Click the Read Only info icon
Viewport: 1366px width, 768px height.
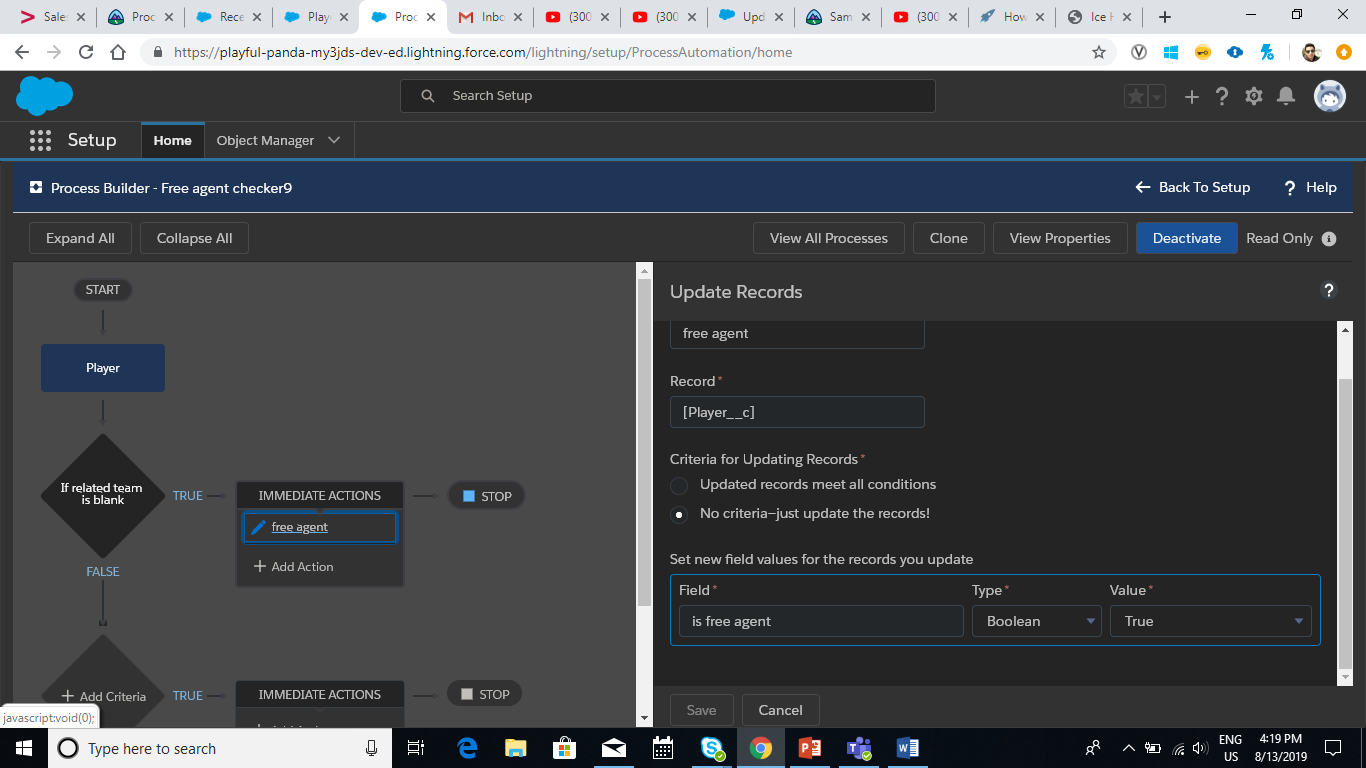pyautogui.click(x=1329, y=238)
